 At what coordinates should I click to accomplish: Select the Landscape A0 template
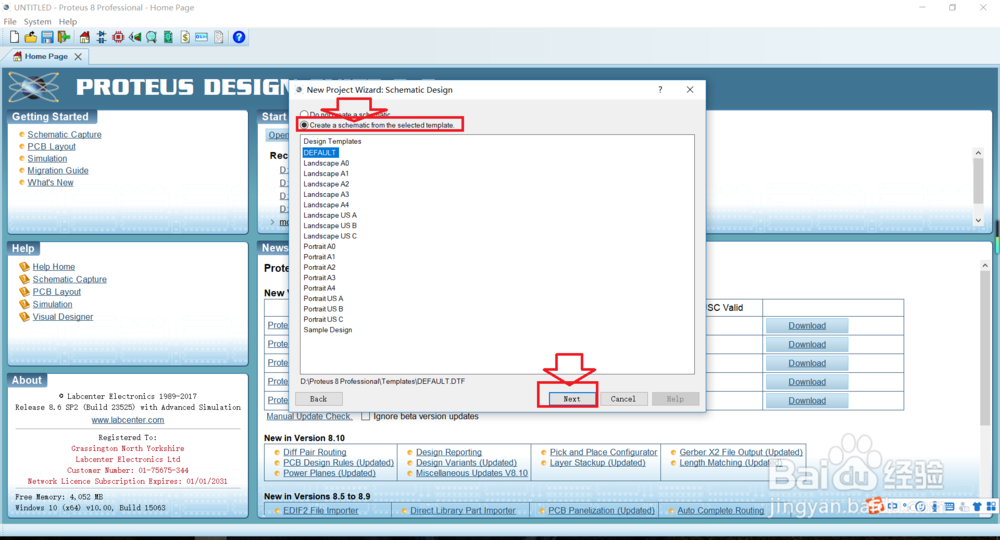coord(326,163)
